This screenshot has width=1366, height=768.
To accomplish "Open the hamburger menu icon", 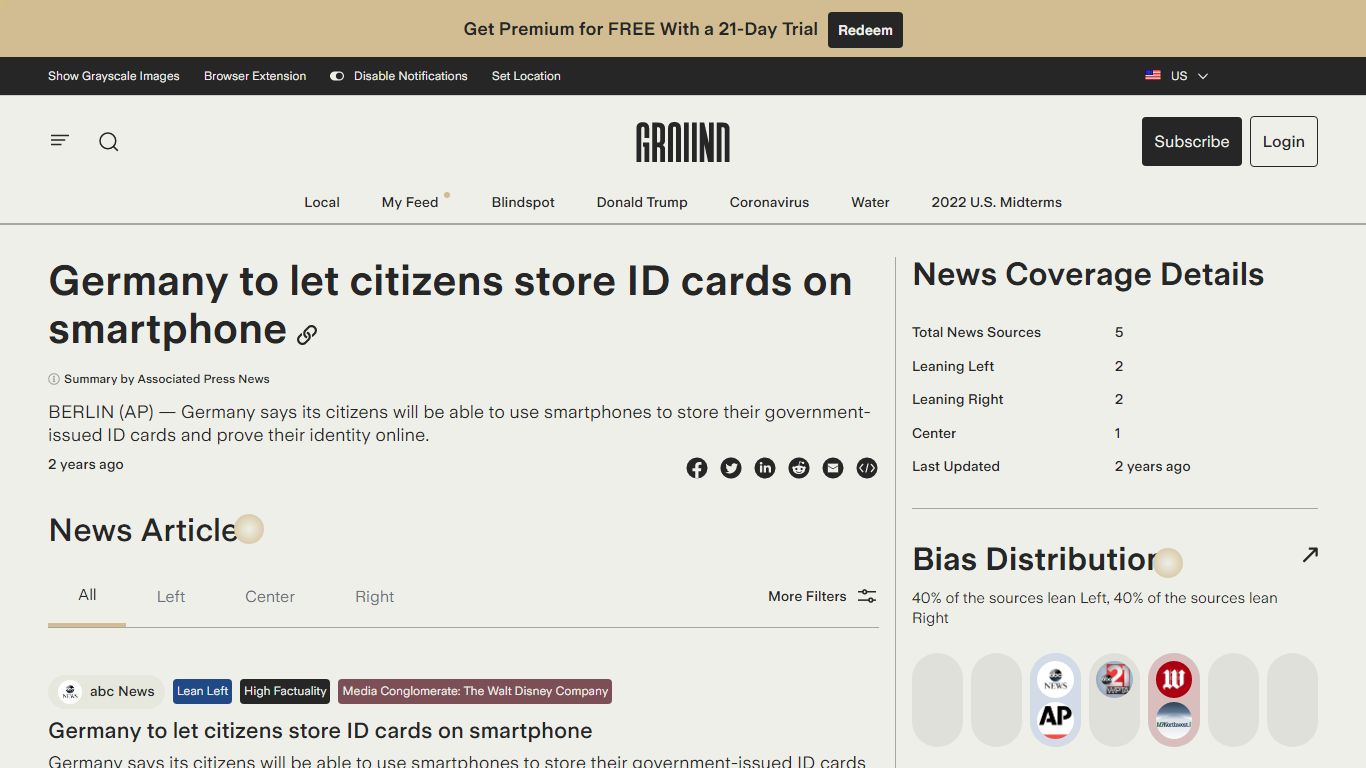I will pos(60,141).
